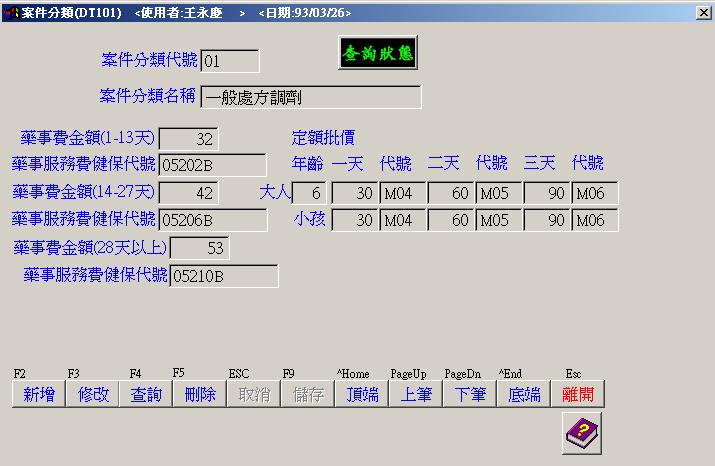Viewport: 715px width, 466px height.
Task: Close the window with the title bar X
Action: point(703,12)
